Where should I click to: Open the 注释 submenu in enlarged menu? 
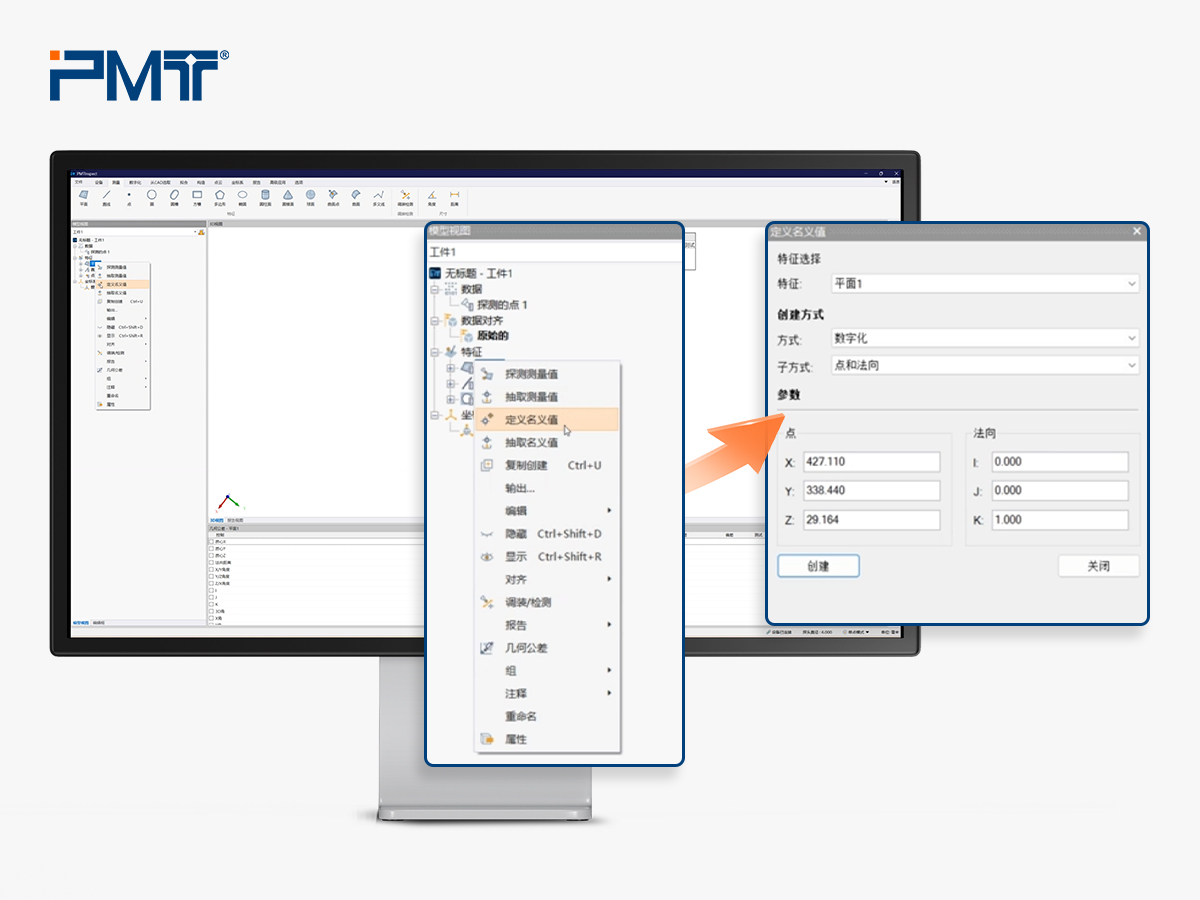point(547,694)
